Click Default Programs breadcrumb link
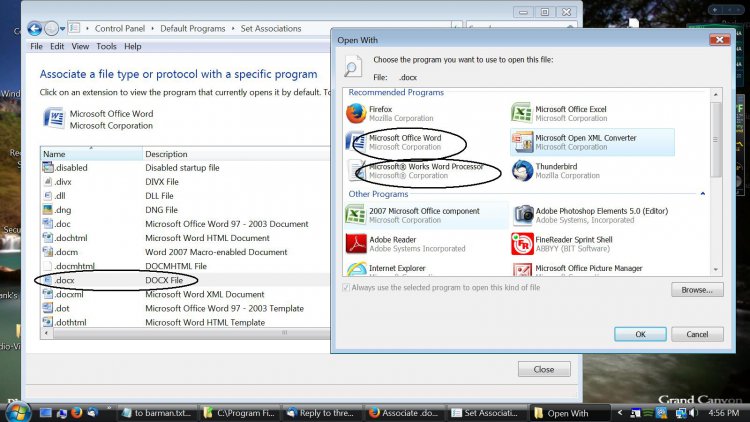This screenshot has width=750, height=422. [x=192, y=29]
